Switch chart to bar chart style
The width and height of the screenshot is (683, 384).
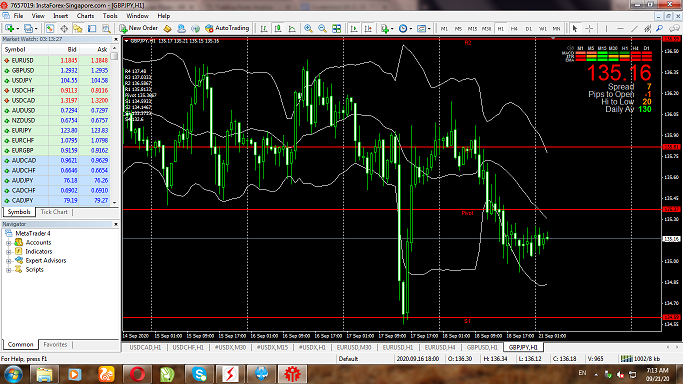click(x=264, y=28)
